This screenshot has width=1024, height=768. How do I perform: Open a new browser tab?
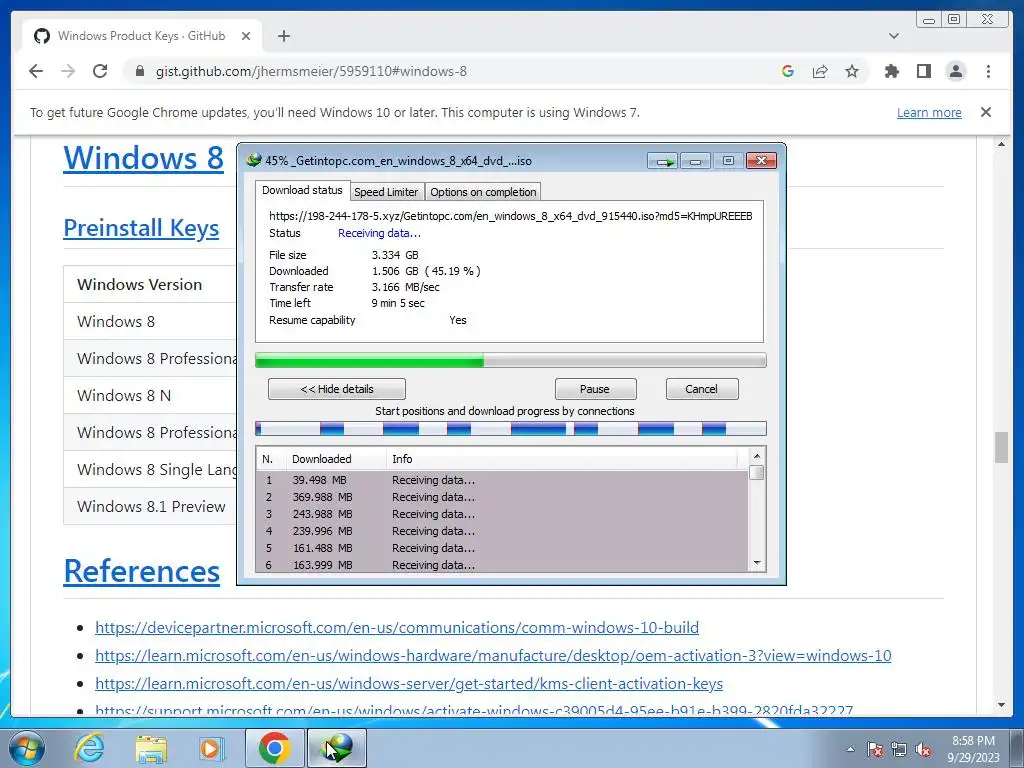tap(283, 36)
